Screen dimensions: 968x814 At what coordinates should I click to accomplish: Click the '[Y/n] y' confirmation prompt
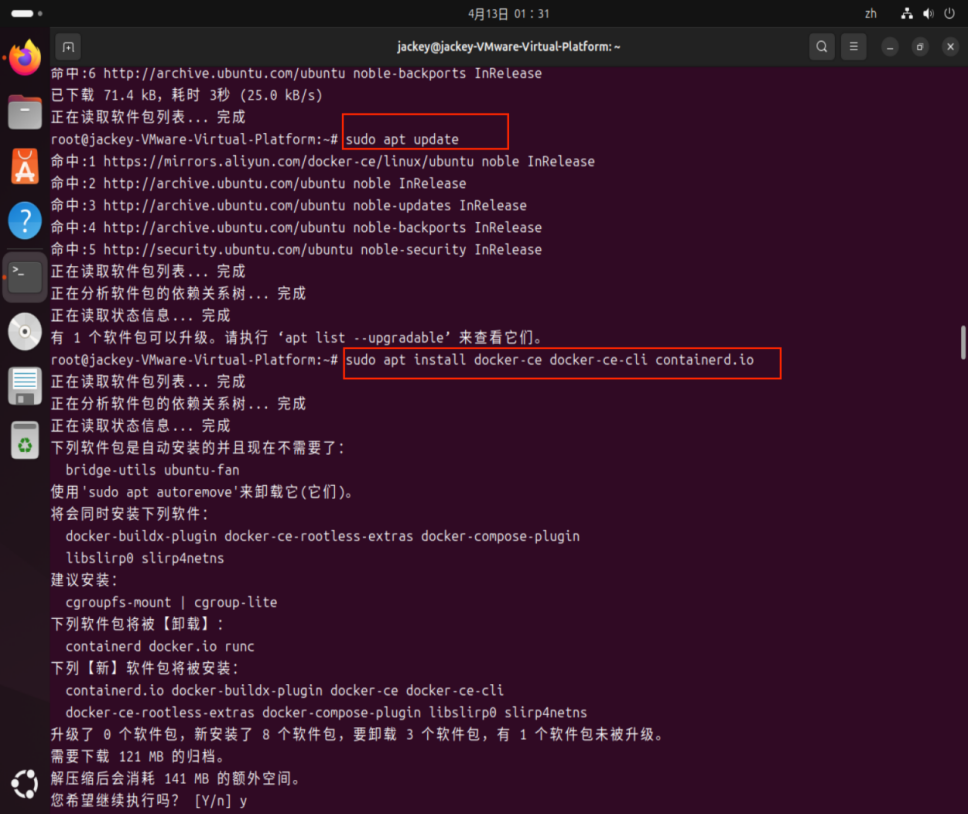click(220, 801)
